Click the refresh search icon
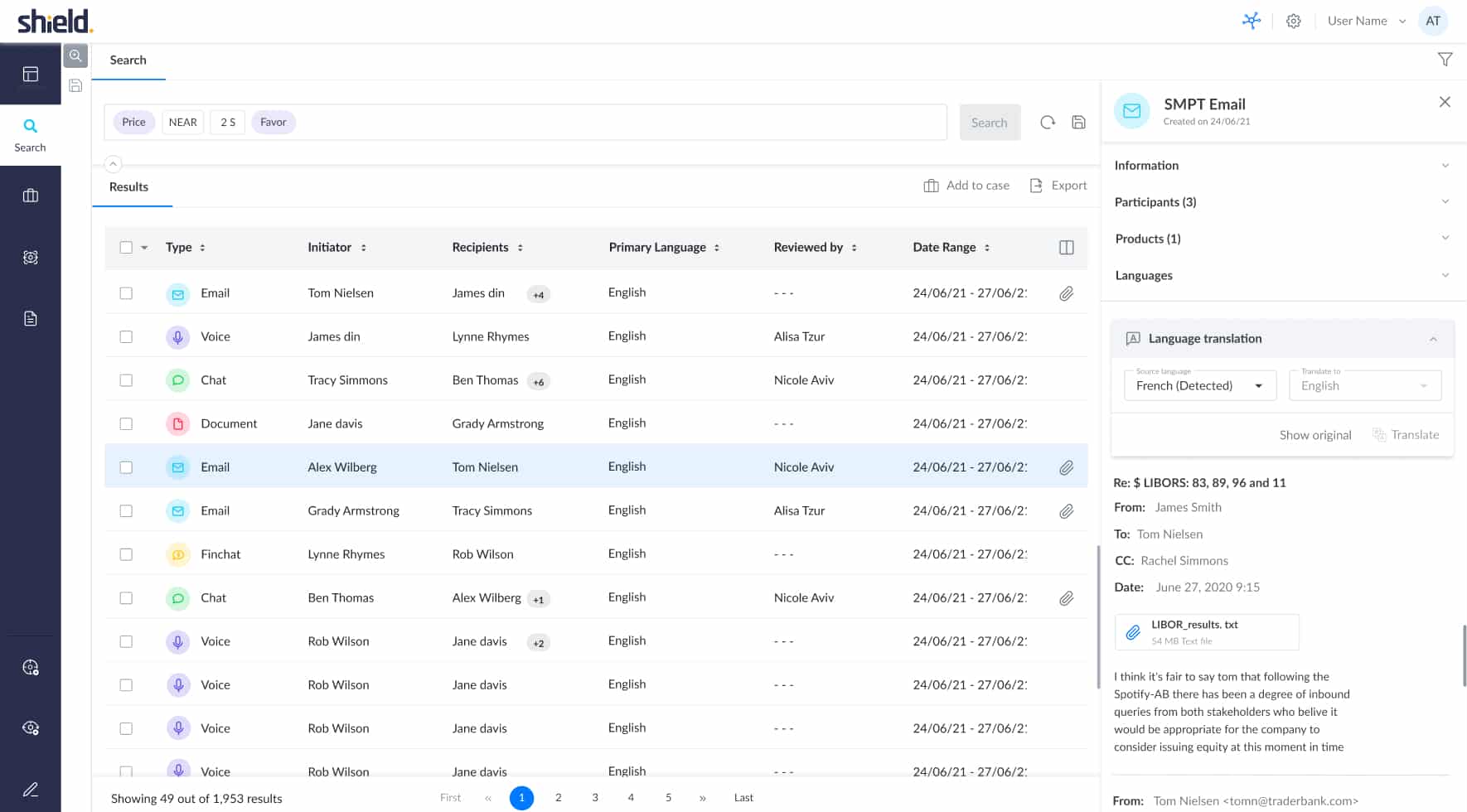 [1048, 123]
